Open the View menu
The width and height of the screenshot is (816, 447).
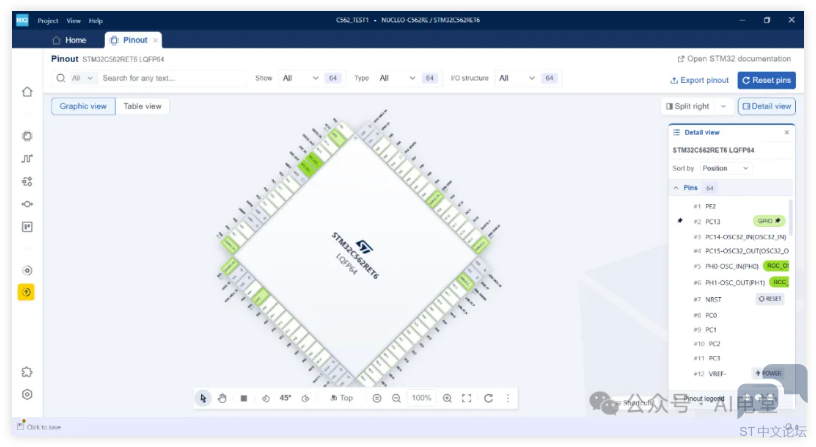point(73,21)
